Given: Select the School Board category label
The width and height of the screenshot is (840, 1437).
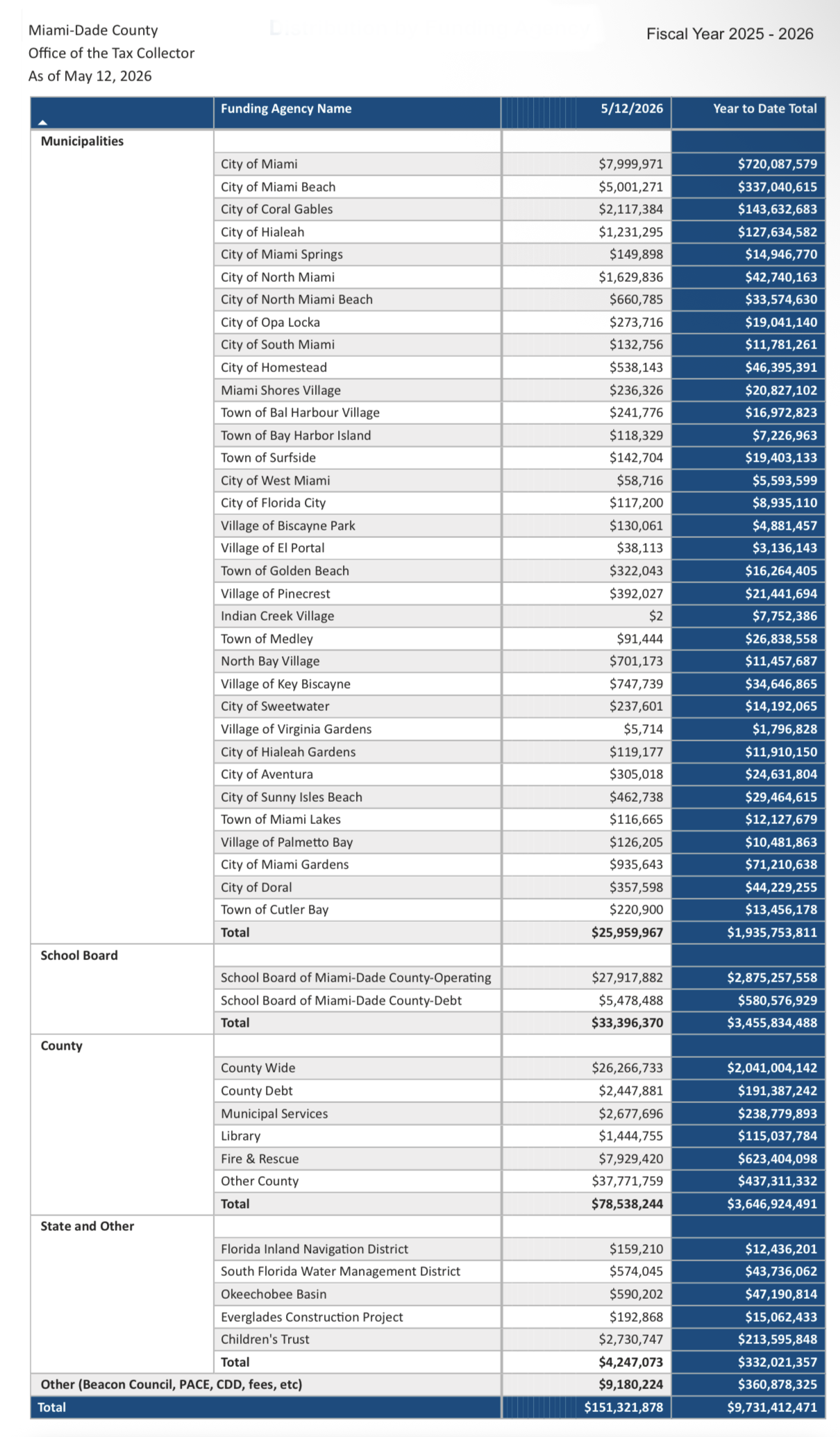Looking at the screenshot, I should click(79, 955).
